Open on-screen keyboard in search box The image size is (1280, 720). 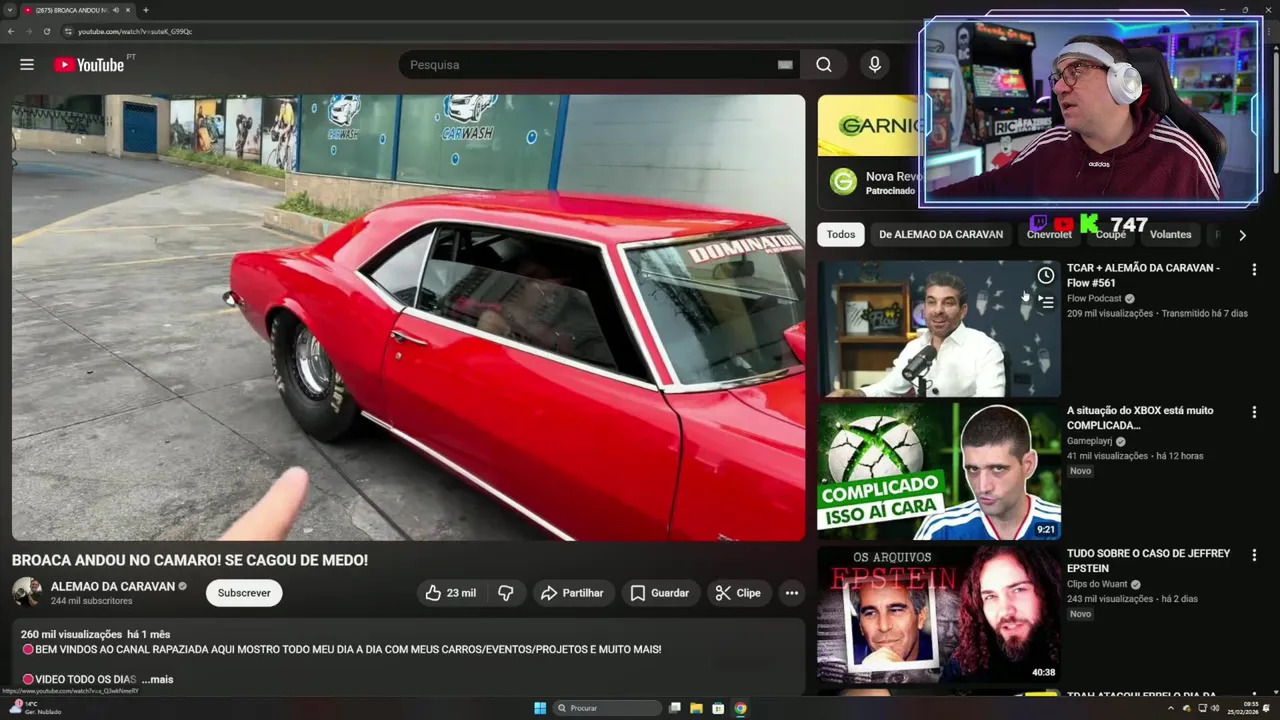785,65
